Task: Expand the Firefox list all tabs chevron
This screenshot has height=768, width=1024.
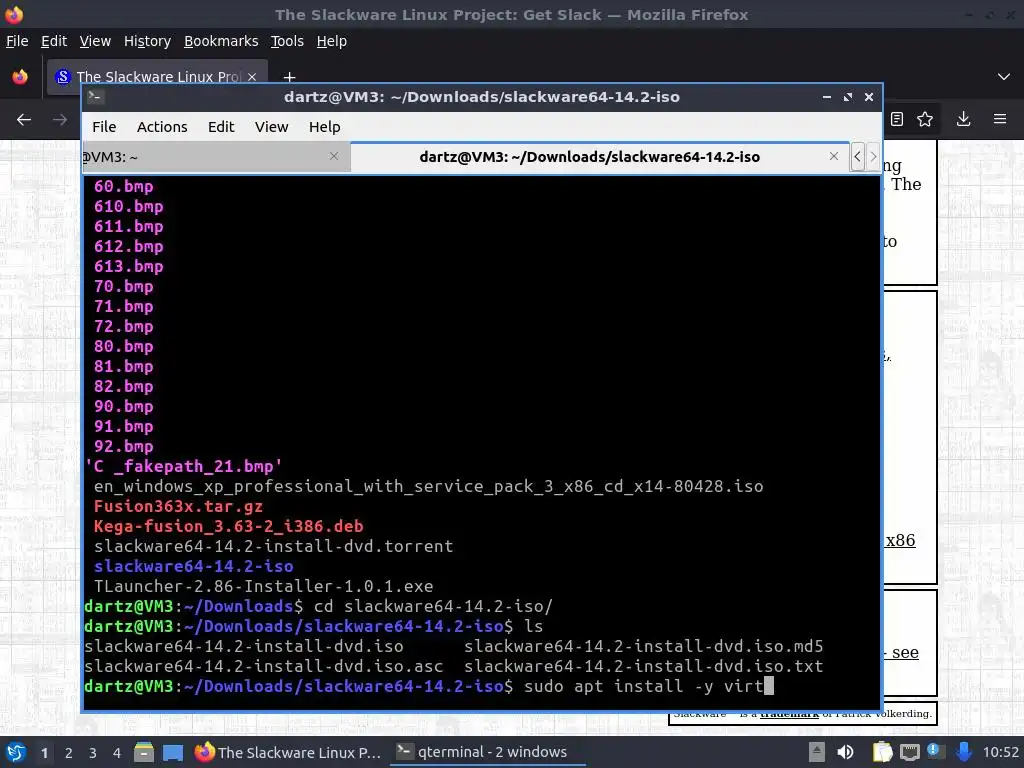Action: point(1004,77)
